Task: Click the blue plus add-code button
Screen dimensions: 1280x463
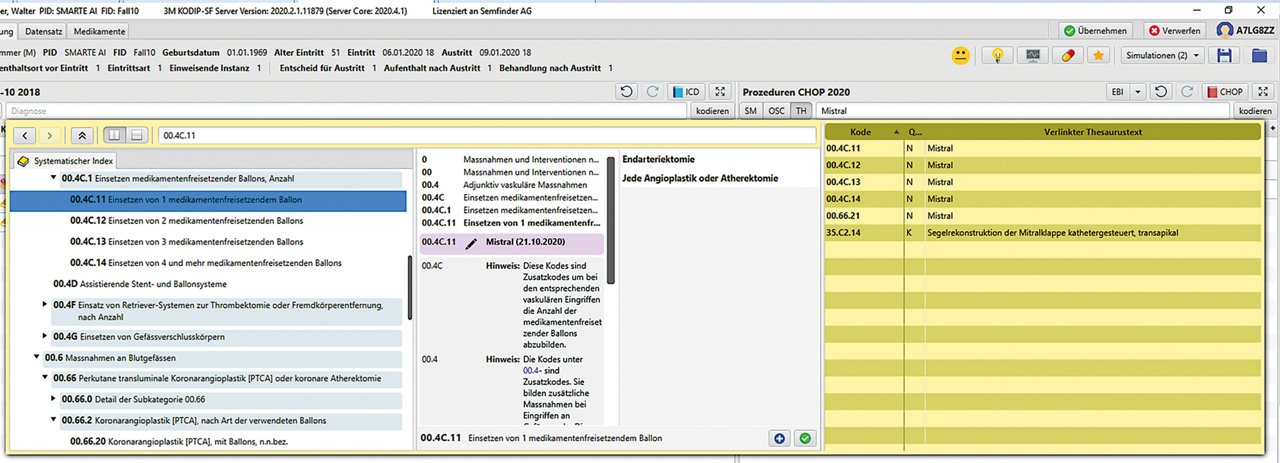Action: pyautogui.click(x=779, y=438)
